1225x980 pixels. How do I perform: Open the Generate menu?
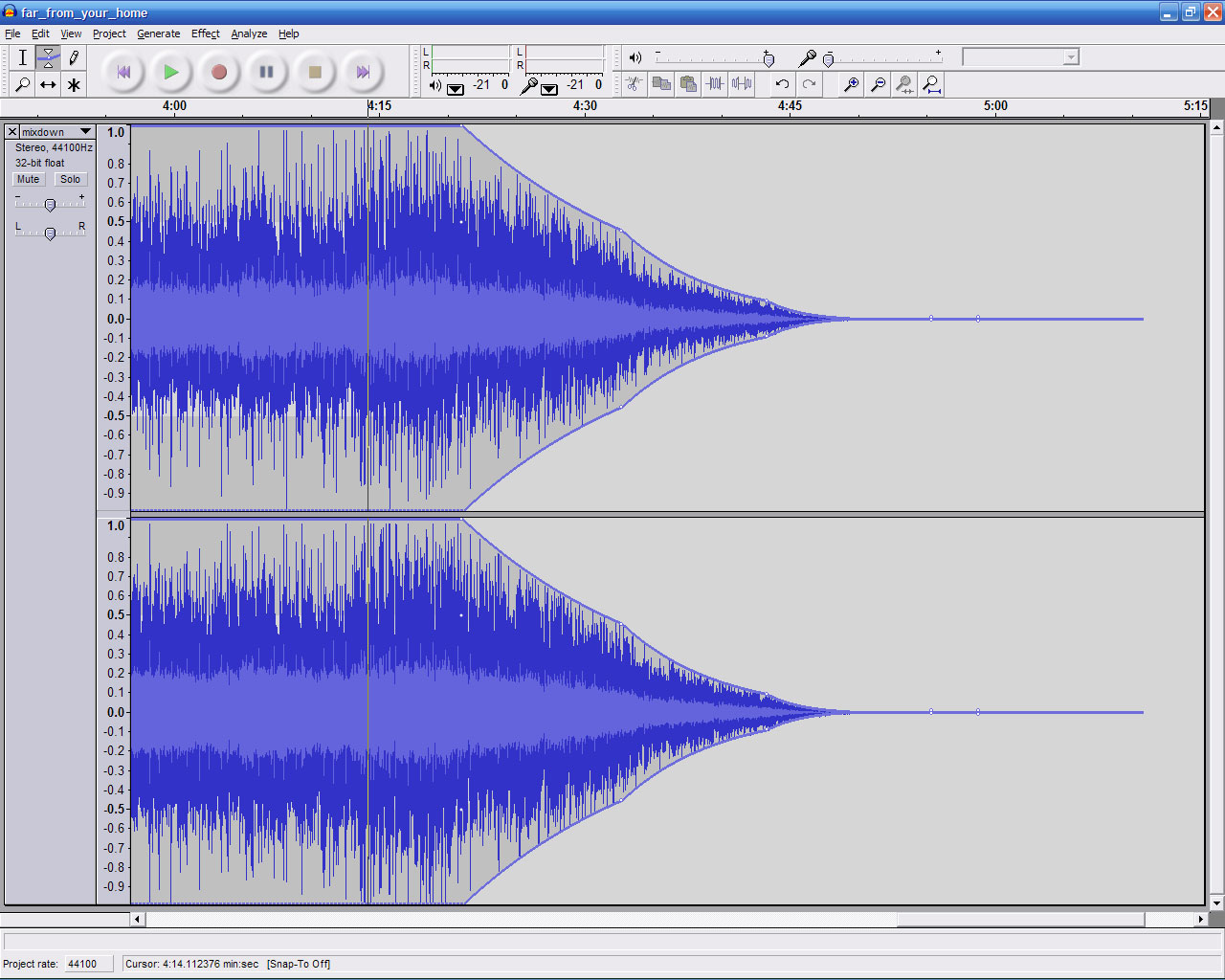pos(158,33)
